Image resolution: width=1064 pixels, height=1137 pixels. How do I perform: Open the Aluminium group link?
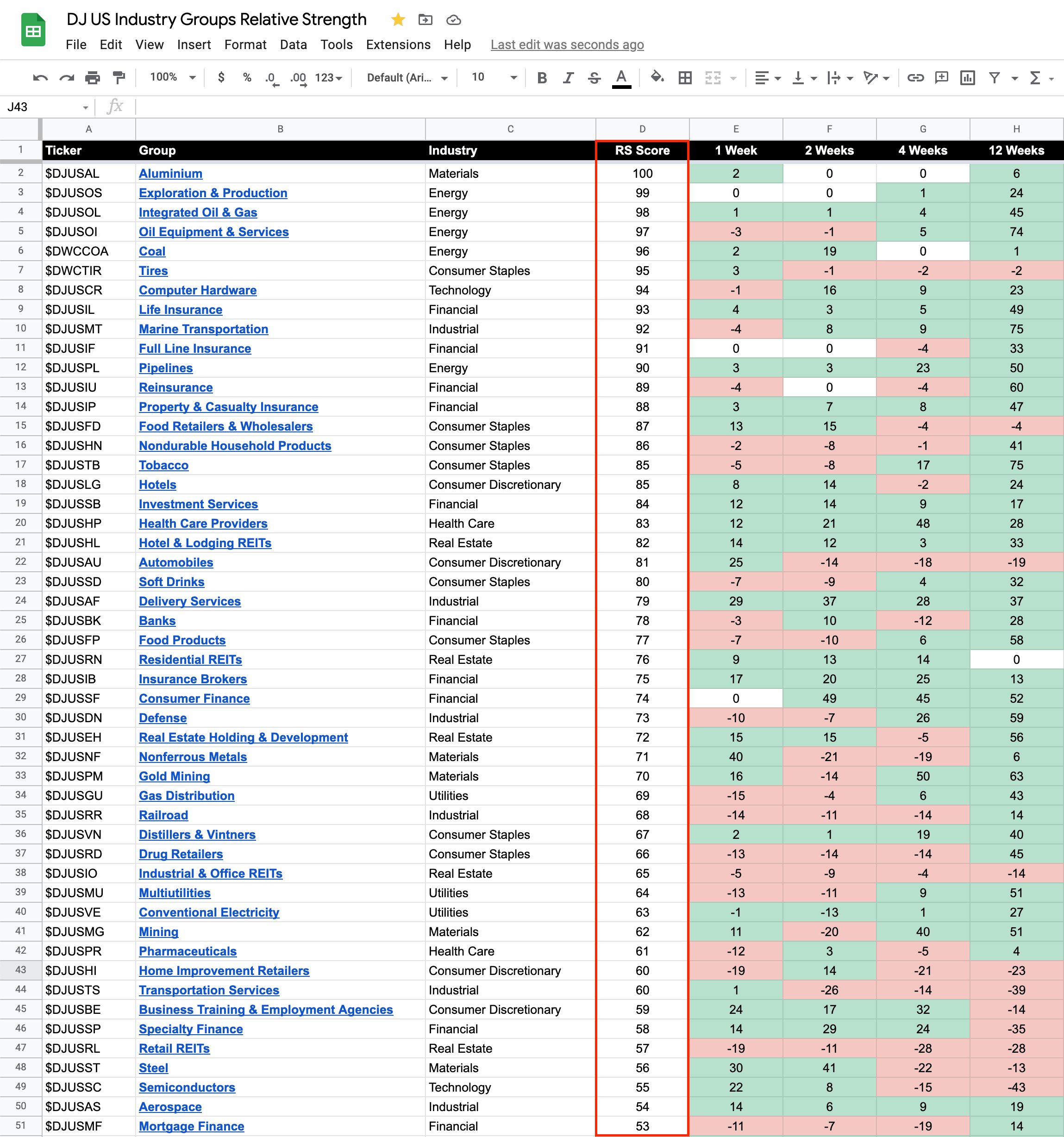click(170, 173)
